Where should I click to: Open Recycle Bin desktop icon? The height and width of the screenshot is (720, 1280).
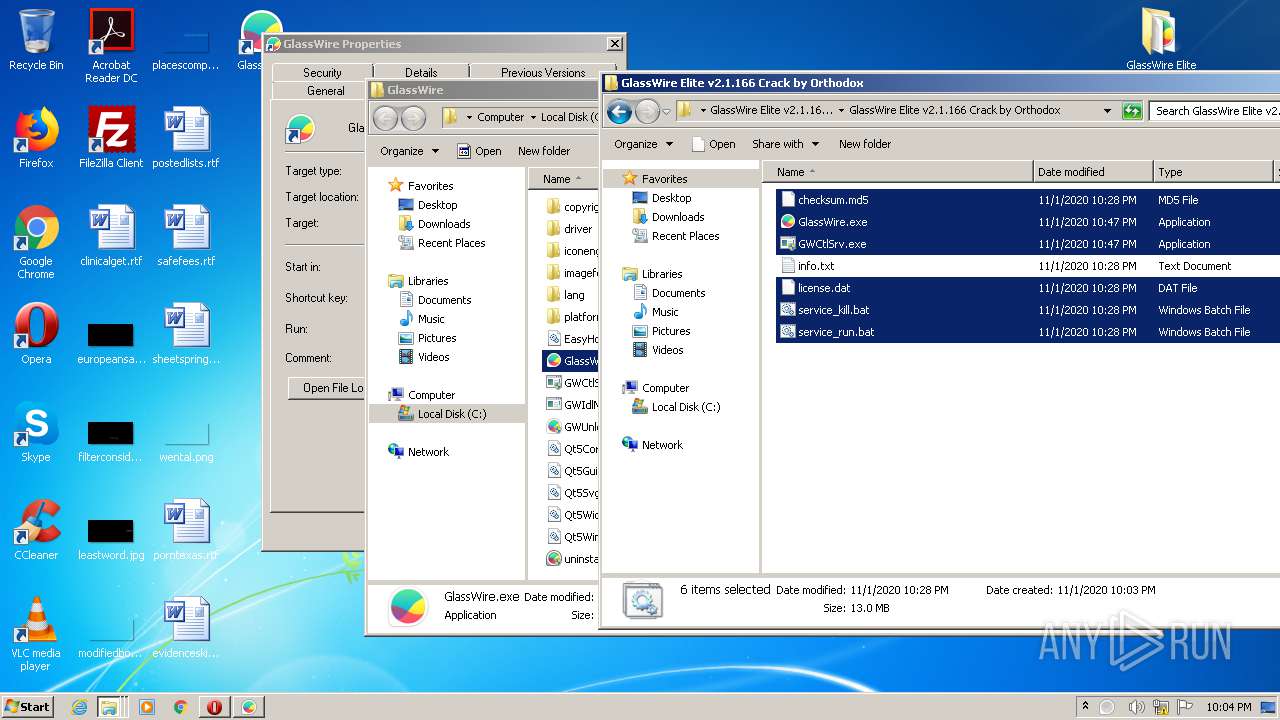pyautogui.click(x=36, y=40)
